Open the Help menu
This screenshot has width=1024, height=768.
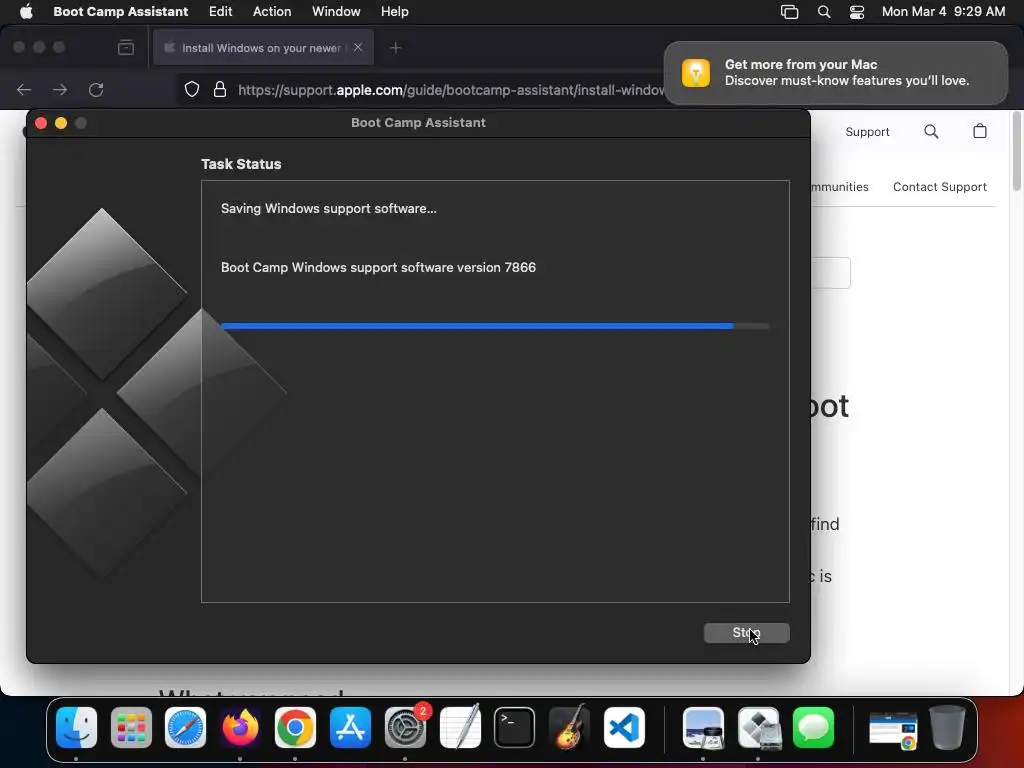[394, 12]
